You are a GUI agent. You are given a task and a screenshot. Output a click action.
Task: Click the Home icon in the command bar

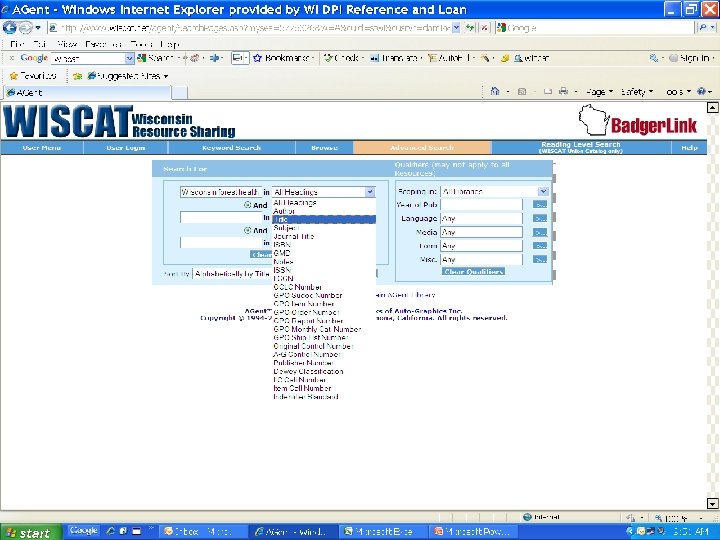point(495,91)
